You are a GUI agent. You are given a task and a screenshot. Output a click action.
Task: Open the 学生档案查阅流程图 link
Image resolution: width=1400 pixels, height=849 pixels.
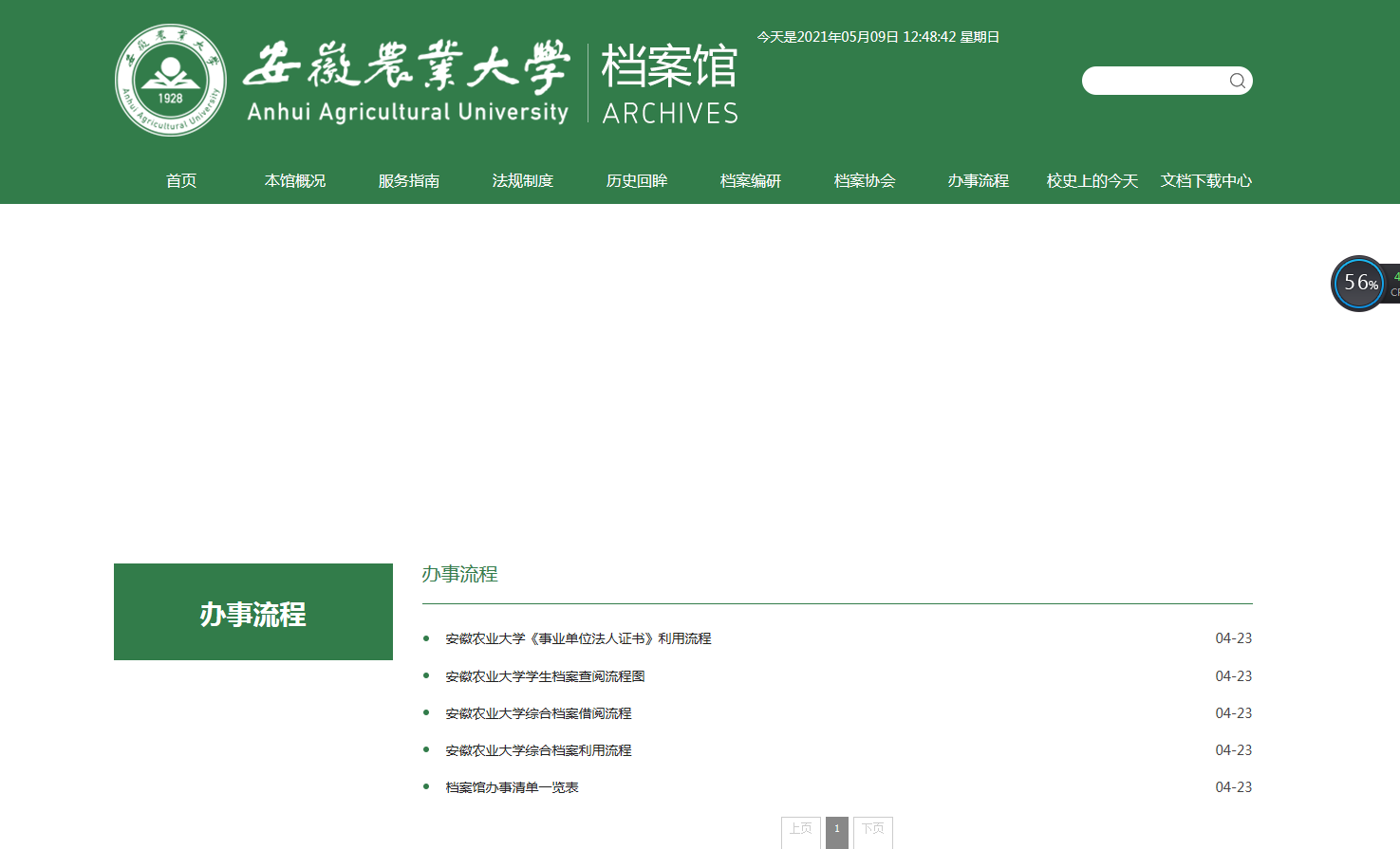pos(545,676)
